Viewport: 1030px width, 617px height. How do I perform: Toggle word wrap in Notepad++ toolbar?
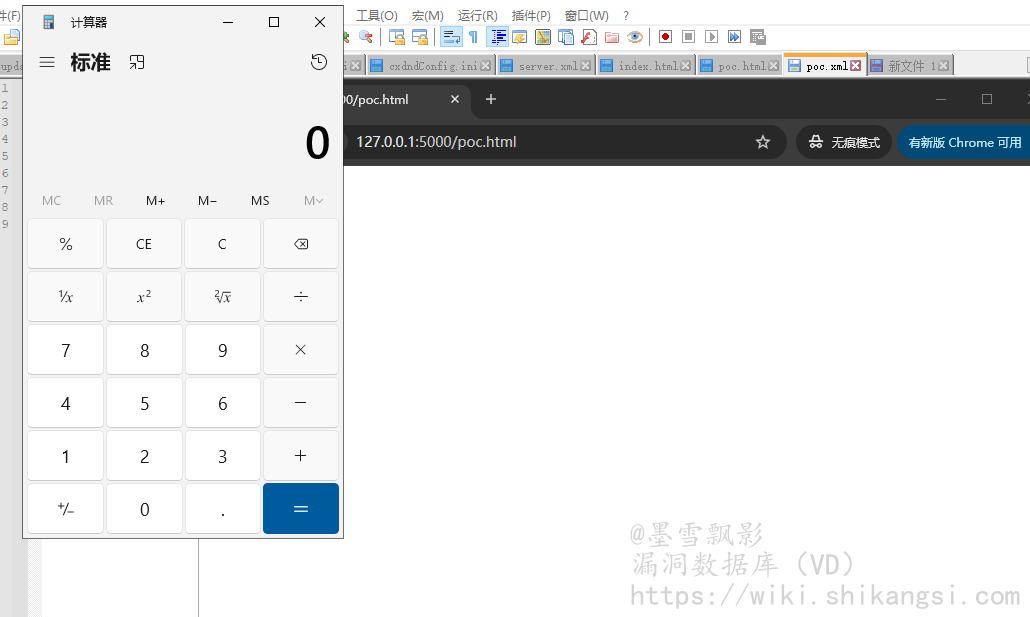451,37
